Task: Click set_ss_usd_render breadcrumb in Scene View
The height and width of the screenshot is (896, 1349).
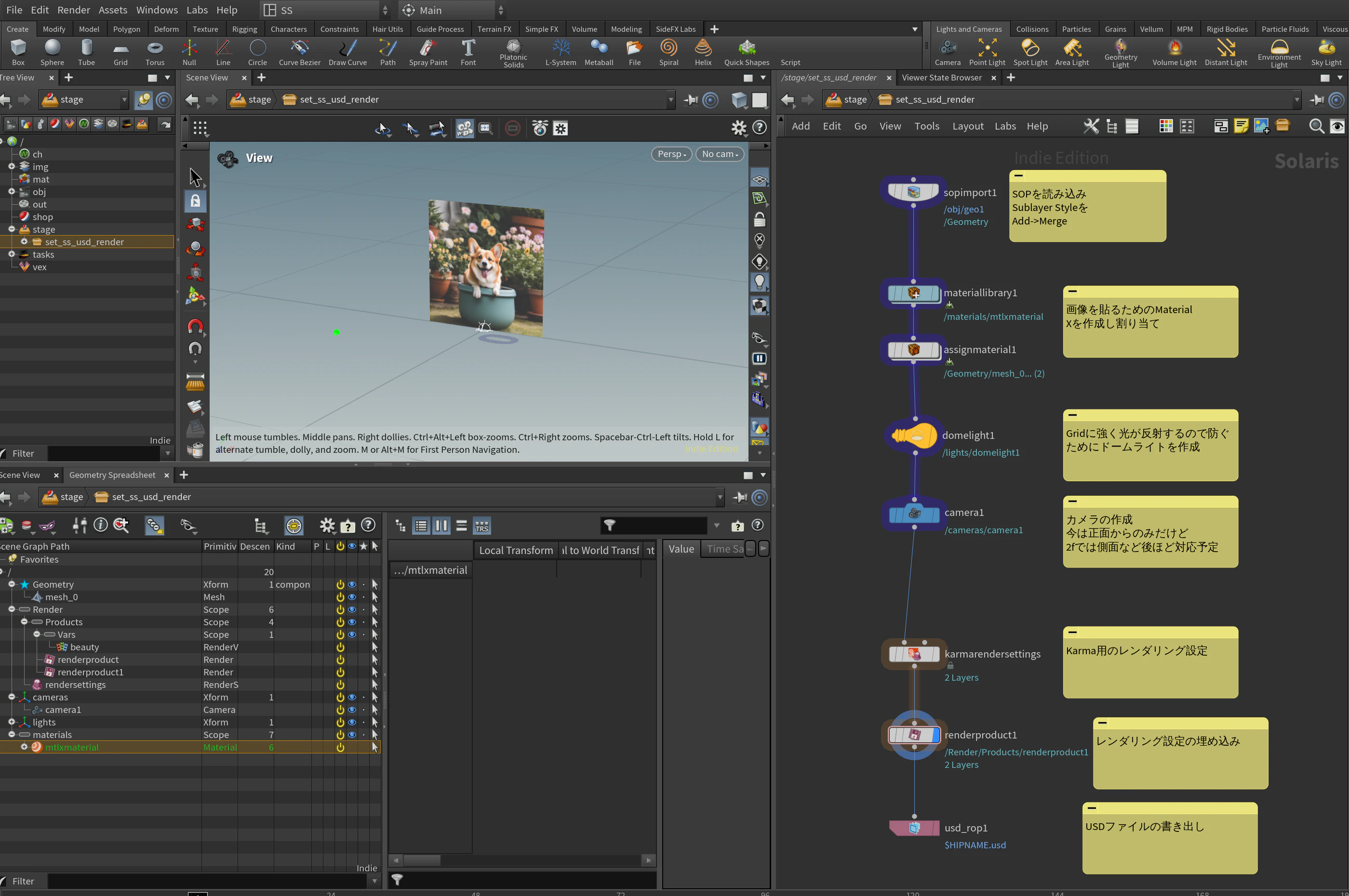Action: point(332,99)
